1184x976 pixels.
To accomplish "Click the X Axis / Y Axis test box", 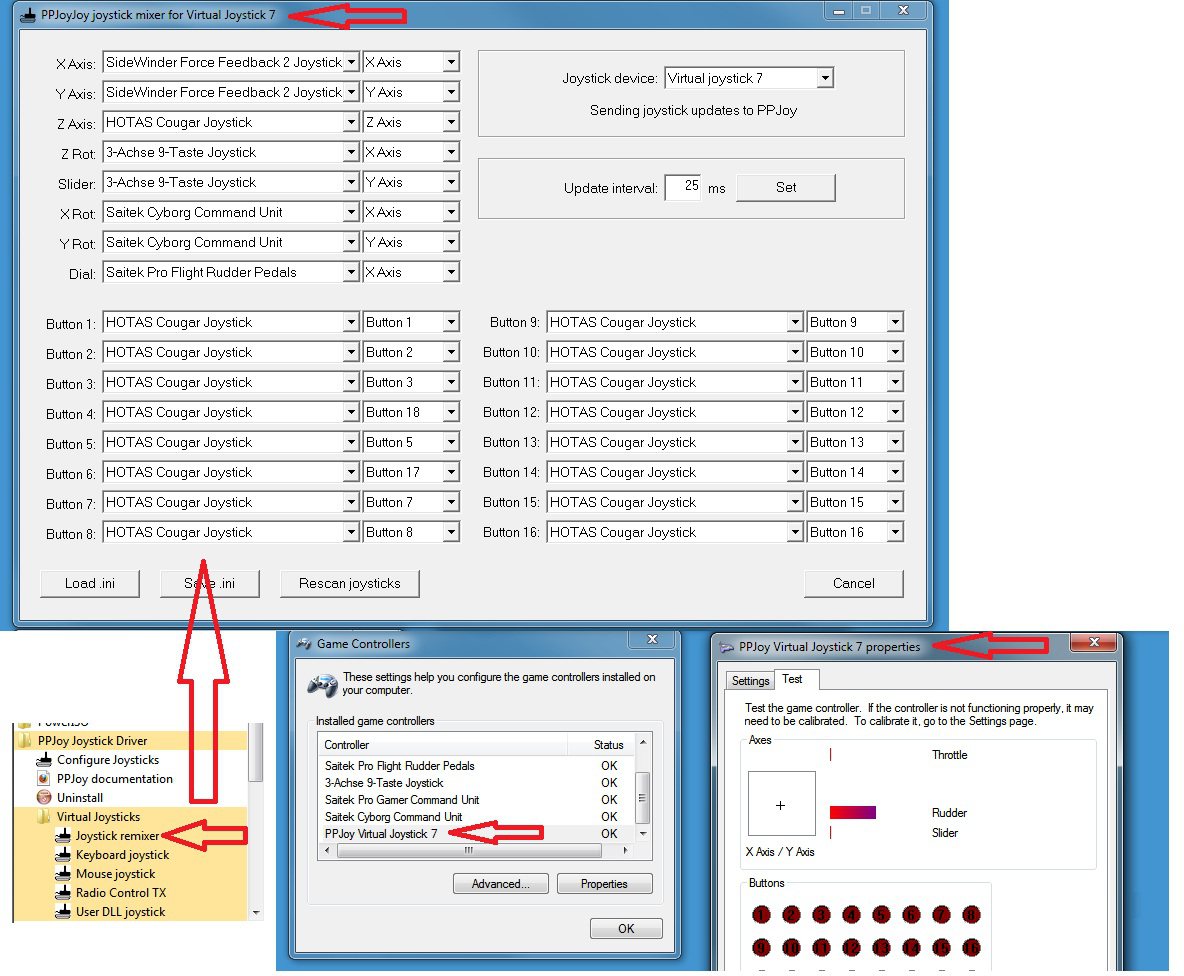I will point(782,804).
